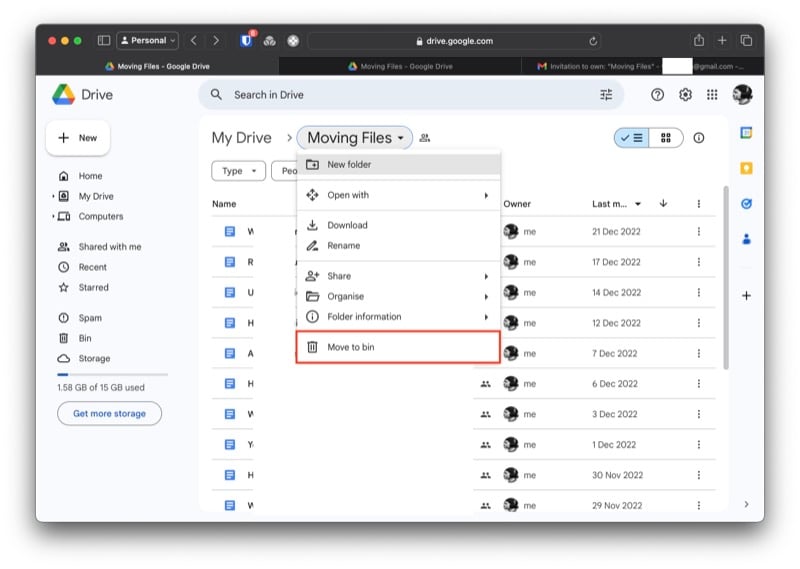Click the storage usage progress bar
800x569 pixels.
tap(113, 375)
